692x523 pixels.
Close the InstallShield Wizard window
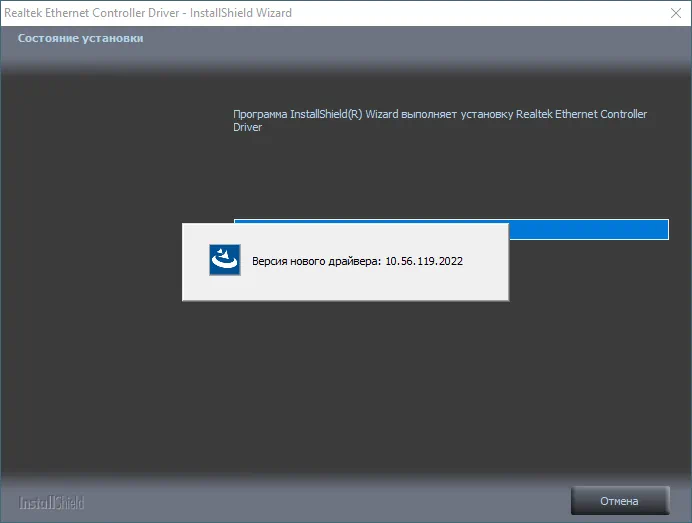click(x=676, y=13)
